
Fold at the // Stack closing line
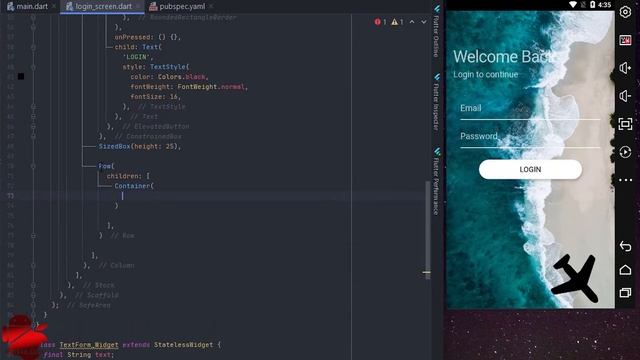tap(33, 285)
